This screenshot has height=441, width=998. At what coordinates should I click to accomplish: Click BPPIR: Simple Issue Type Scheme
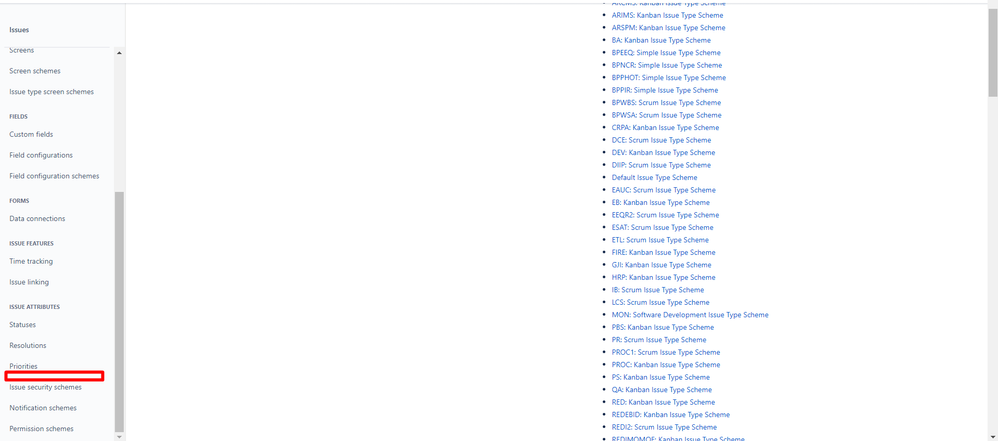(665, 90)
